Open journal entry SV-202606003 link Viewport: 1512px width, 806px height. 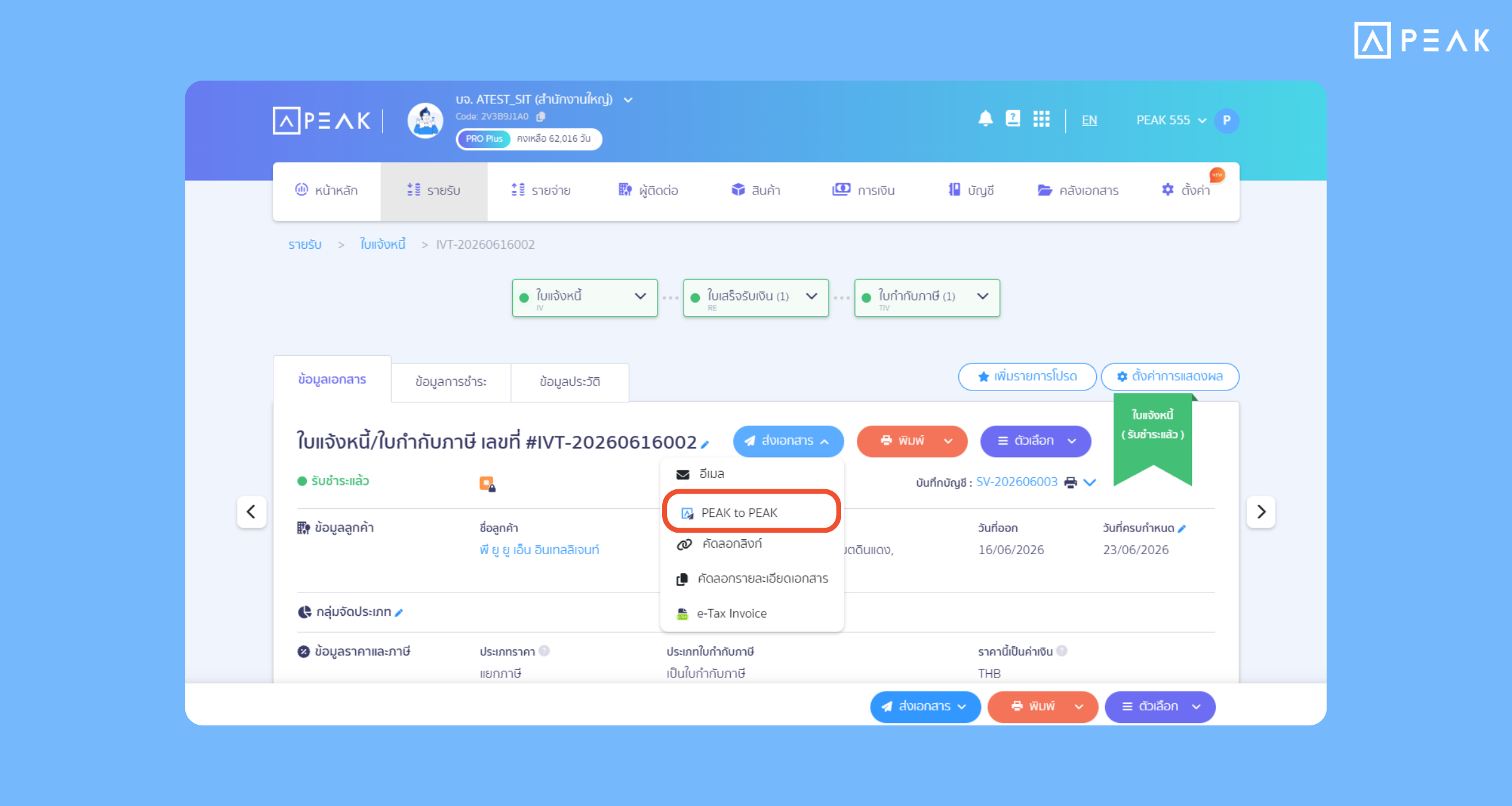pos(1017,482)
